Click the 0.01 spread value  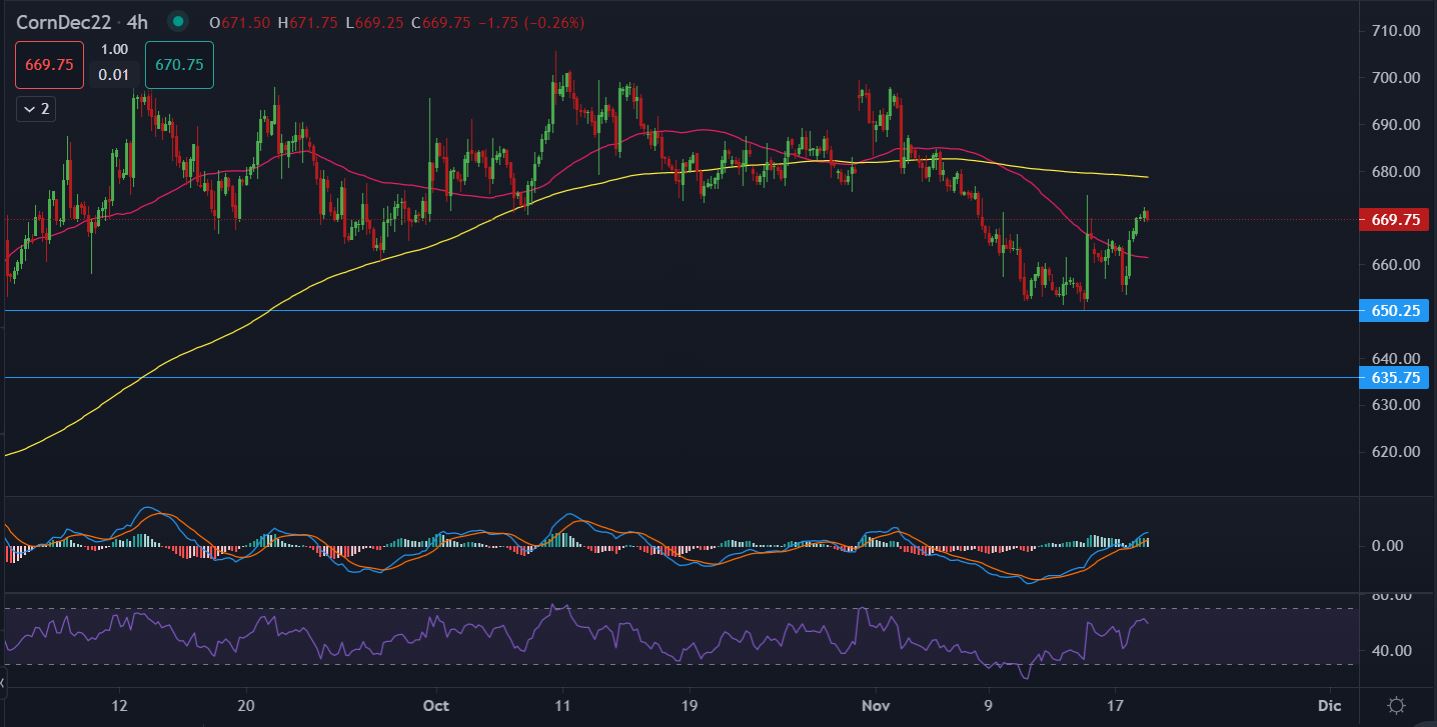114,74
